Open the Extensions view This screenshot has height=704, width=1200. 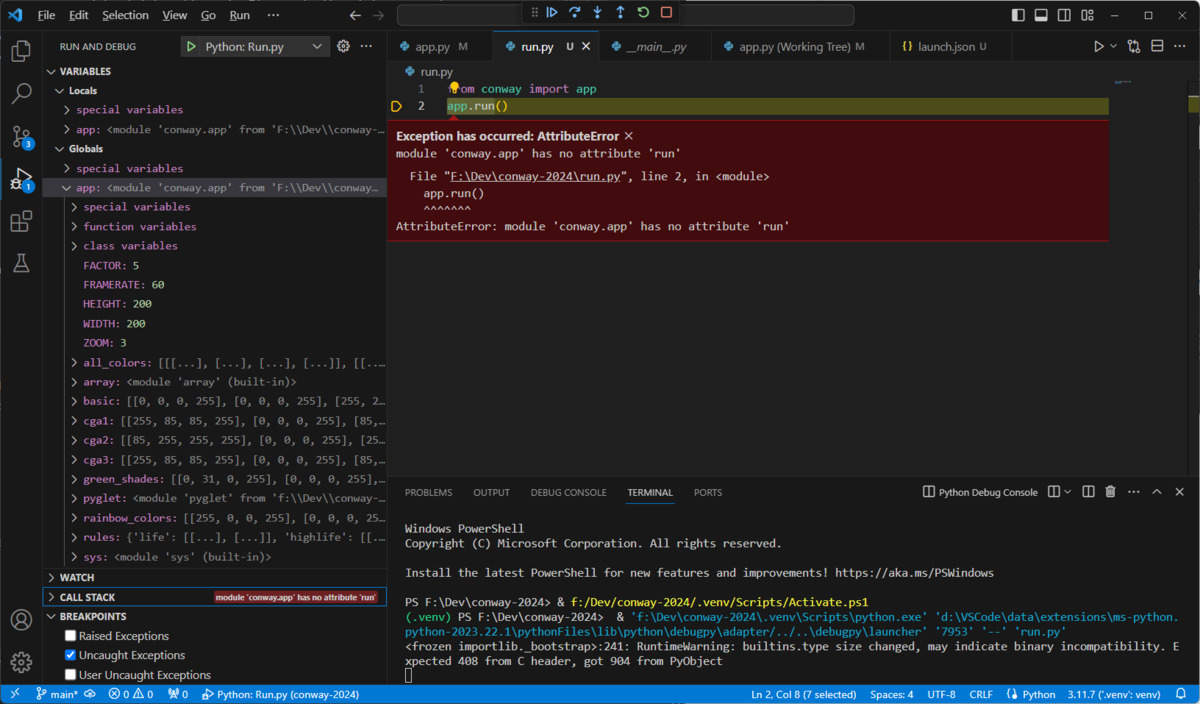(x=21, y=222)
